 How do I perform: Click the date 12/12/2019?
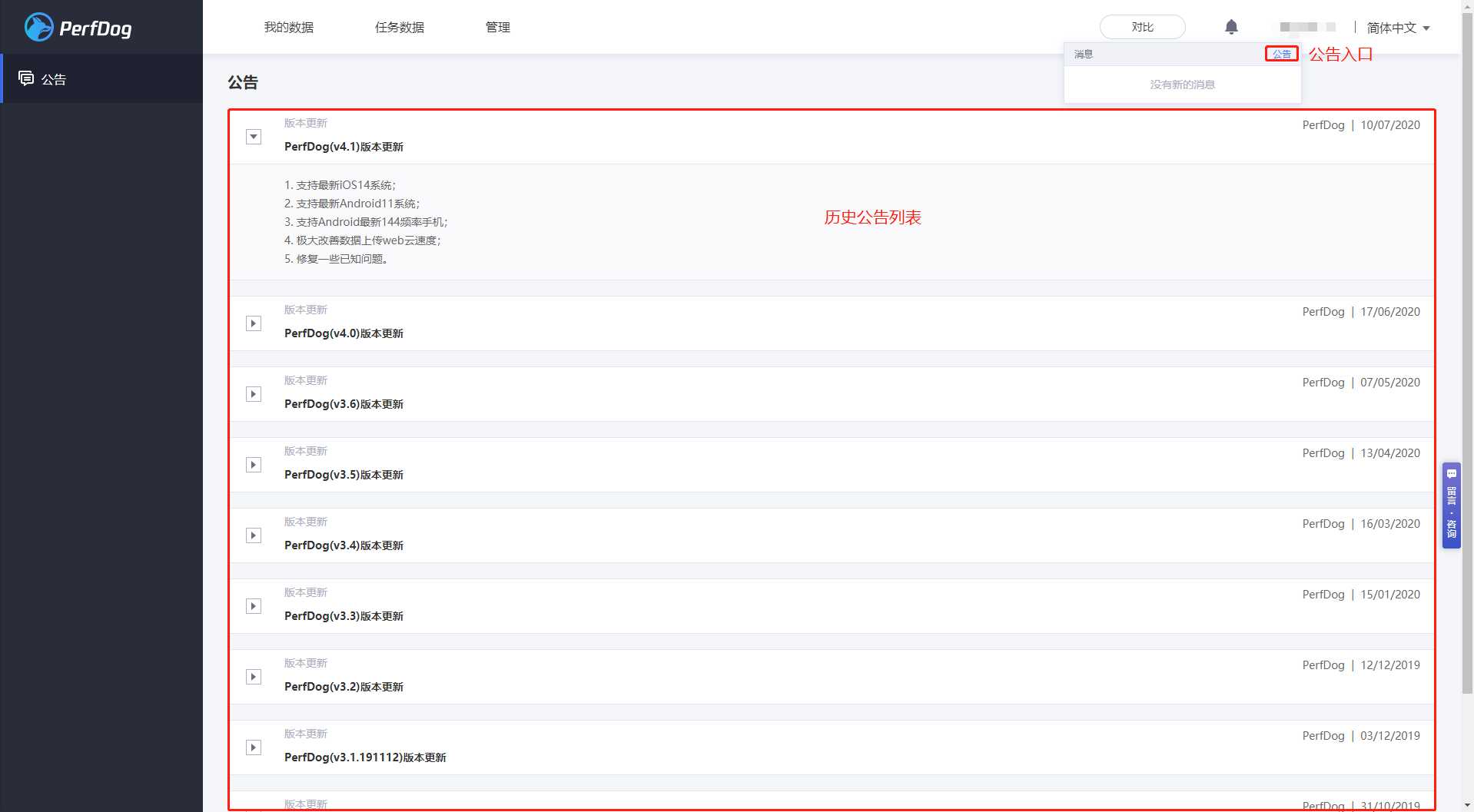1390,665
